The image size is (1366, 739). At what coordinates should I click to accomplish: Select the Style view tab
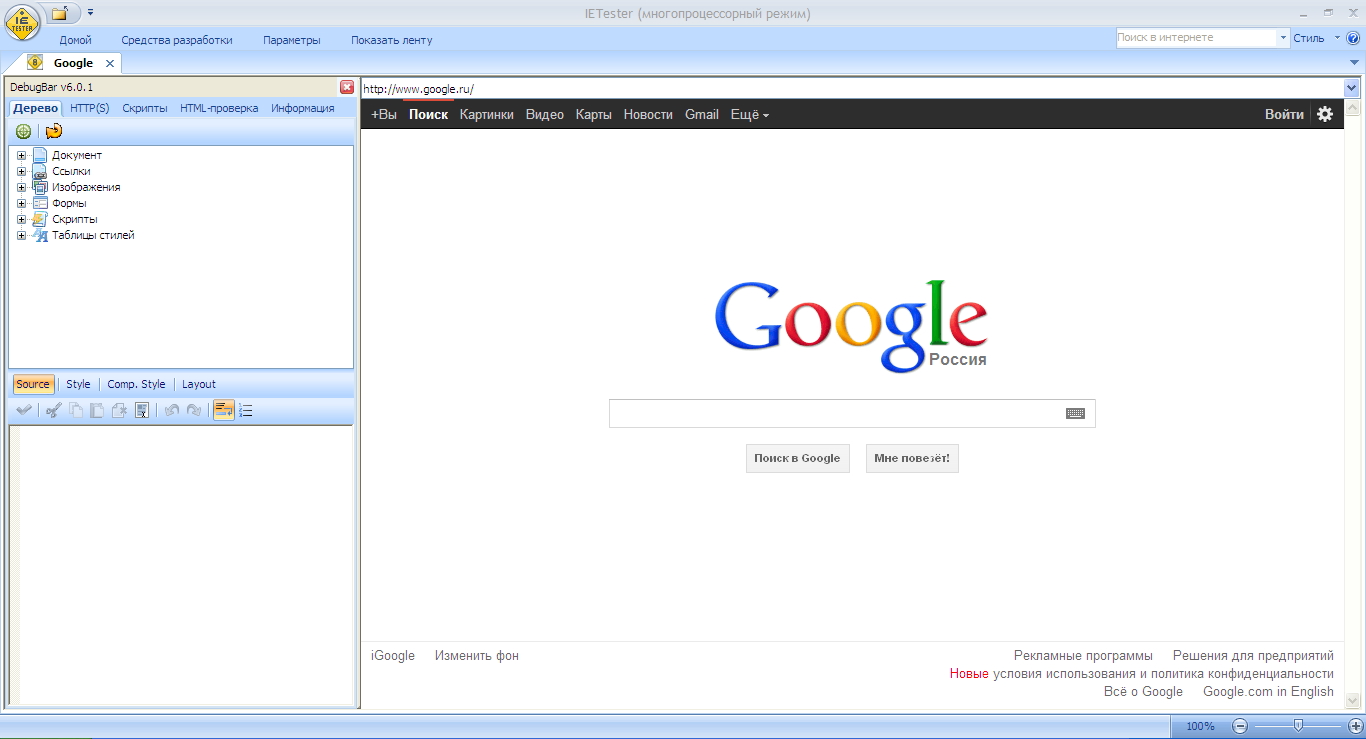point(78,384)
